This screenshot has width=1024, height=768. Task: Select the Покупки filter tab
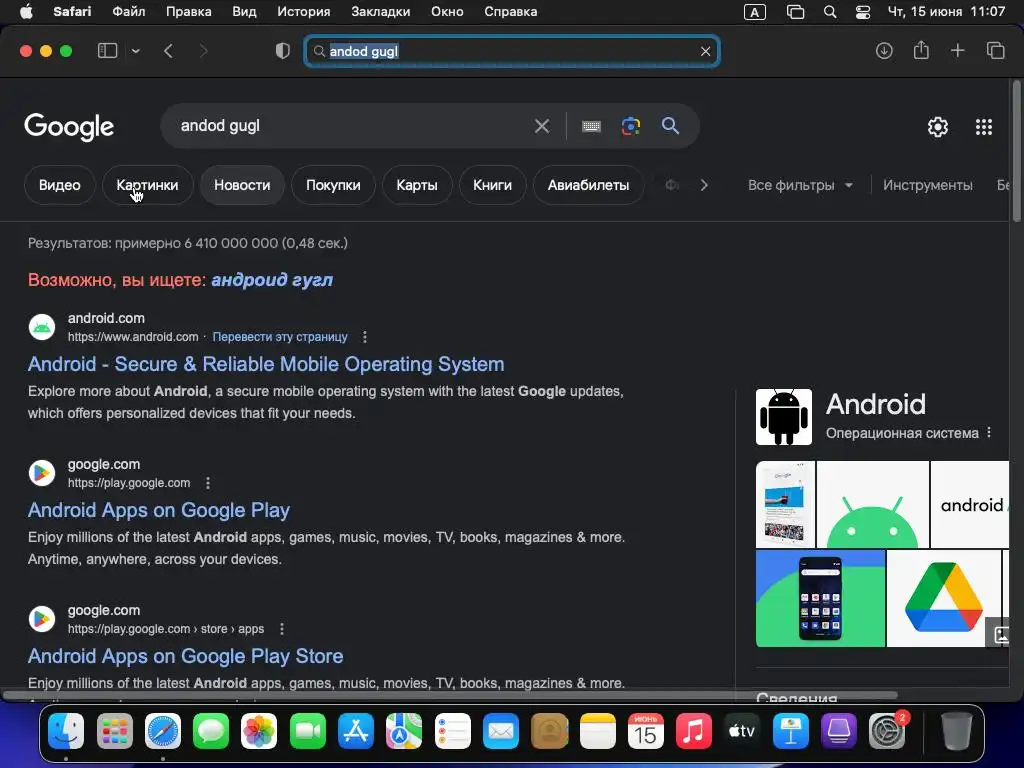point(333,185)
